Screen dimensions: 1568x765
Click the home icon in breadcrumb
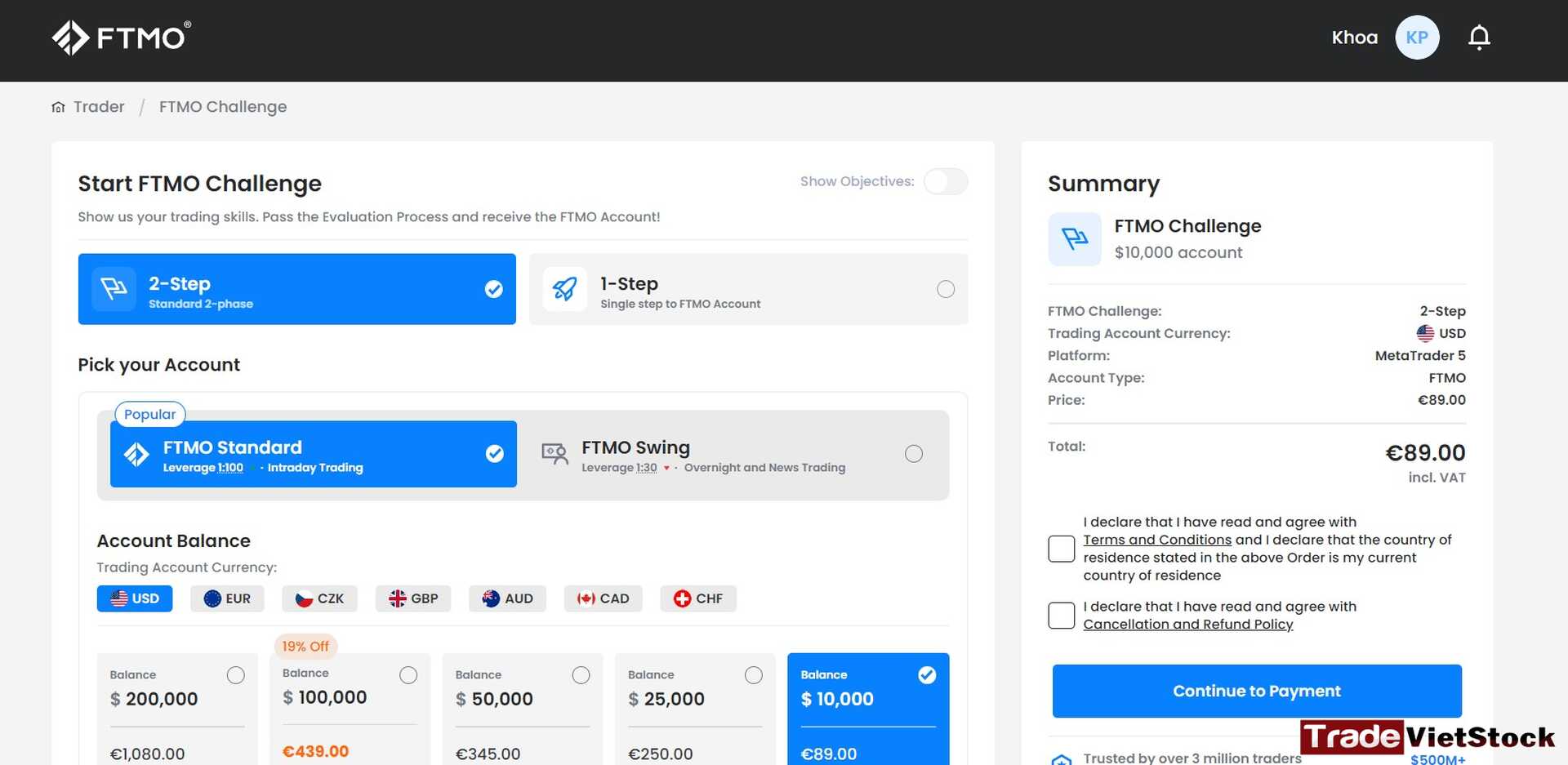[58, 107]
